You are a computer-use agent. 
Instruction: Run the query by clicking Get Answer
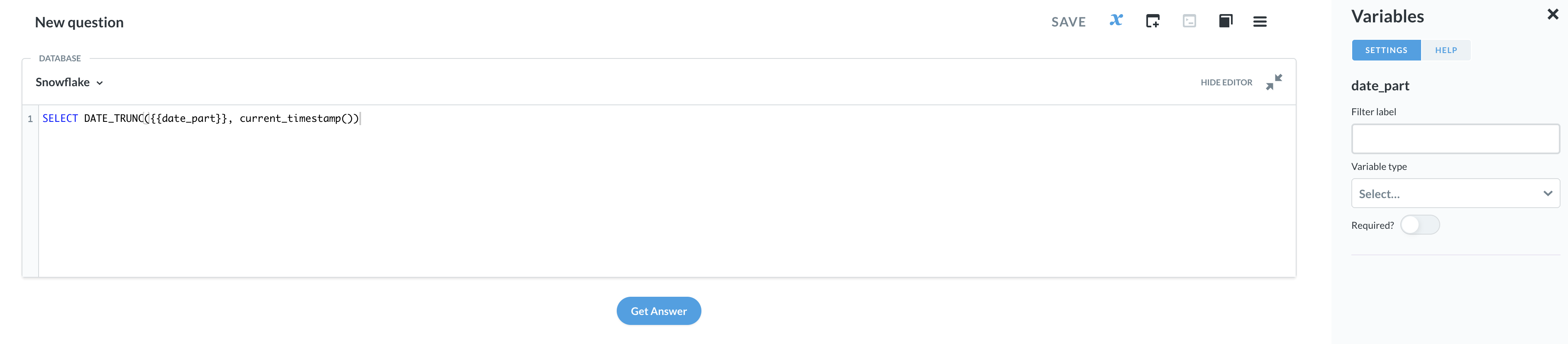(x=659, y=310)
